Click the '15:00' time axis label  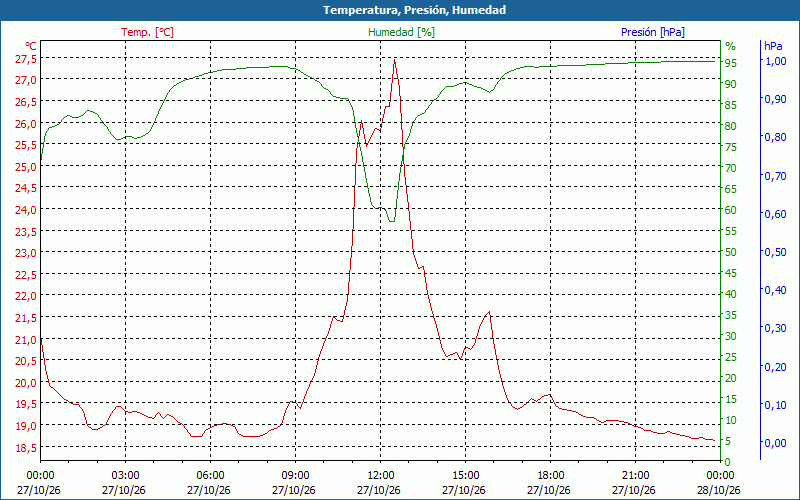click(465, 476)
